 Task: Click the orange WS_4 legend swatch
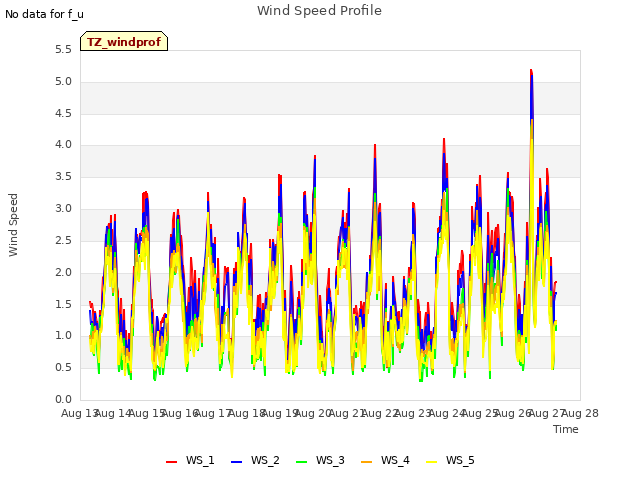367,462
